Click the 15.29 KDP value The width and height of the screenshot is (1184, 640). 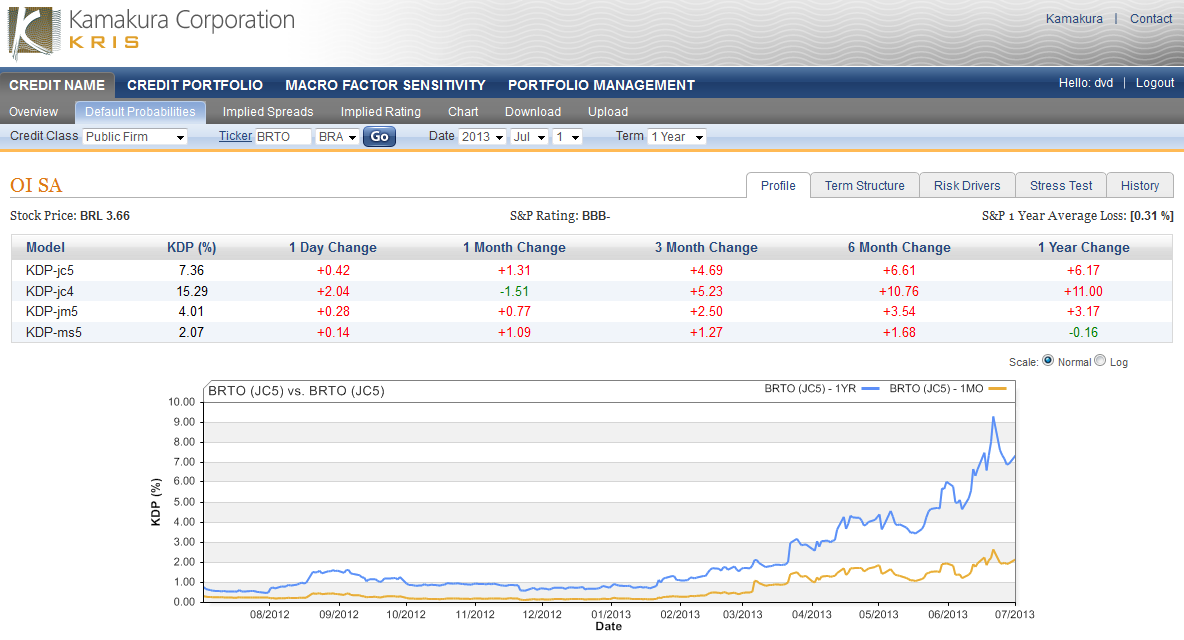192,291
